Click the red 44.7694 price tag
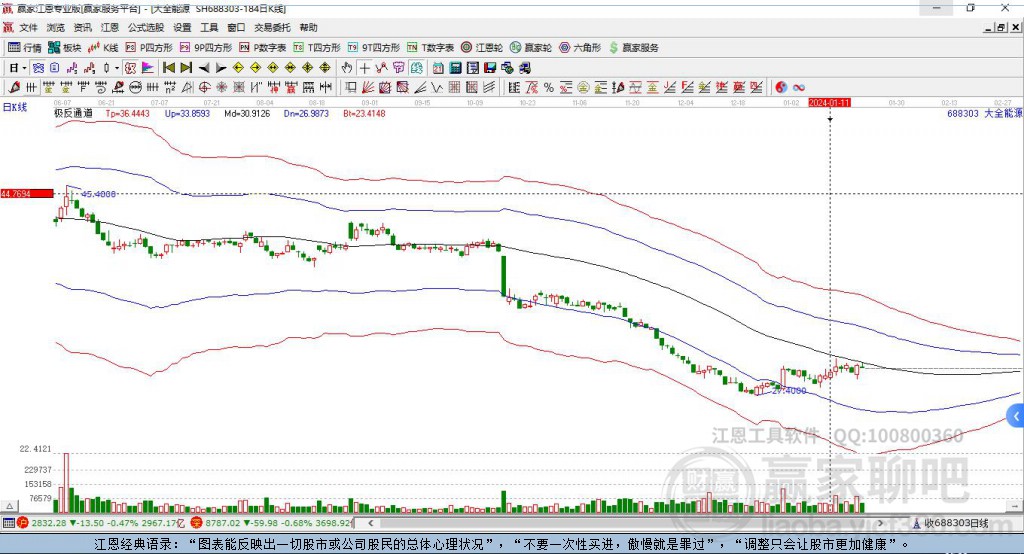Screen dimensions: 1024x554 pos(27,193)
